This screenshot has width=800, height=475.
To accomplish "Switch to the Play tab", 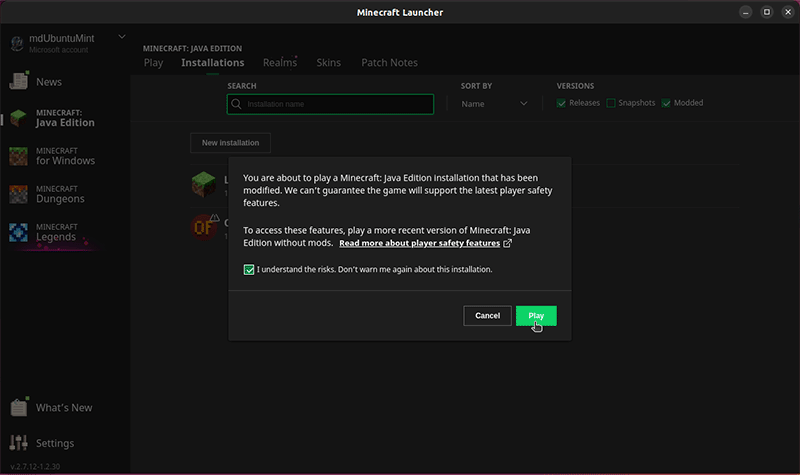I will [x=154, y=63].
